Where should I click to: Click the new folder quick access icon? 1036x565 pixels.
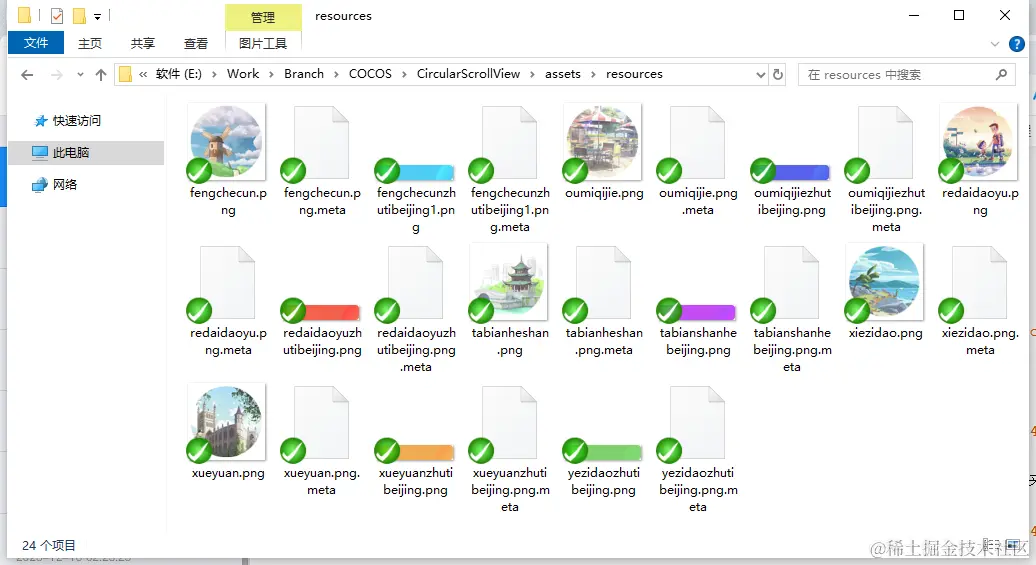click(79, 15)
